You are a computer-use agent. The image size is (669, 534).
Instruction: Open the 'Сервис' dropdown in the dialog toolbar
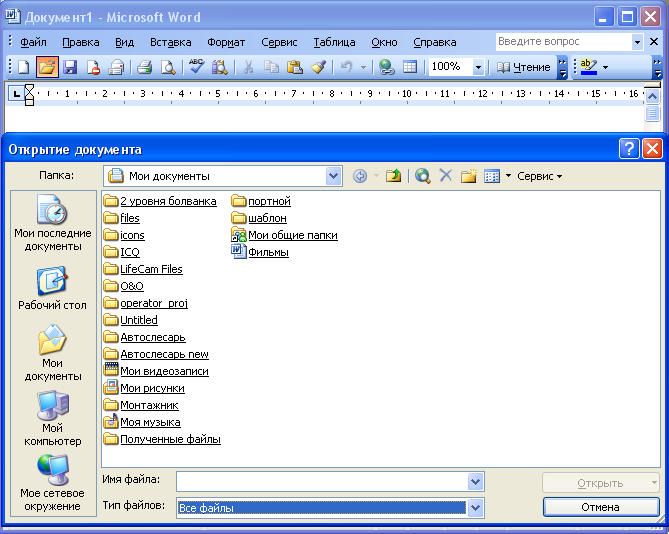click(x=540, y=176)
